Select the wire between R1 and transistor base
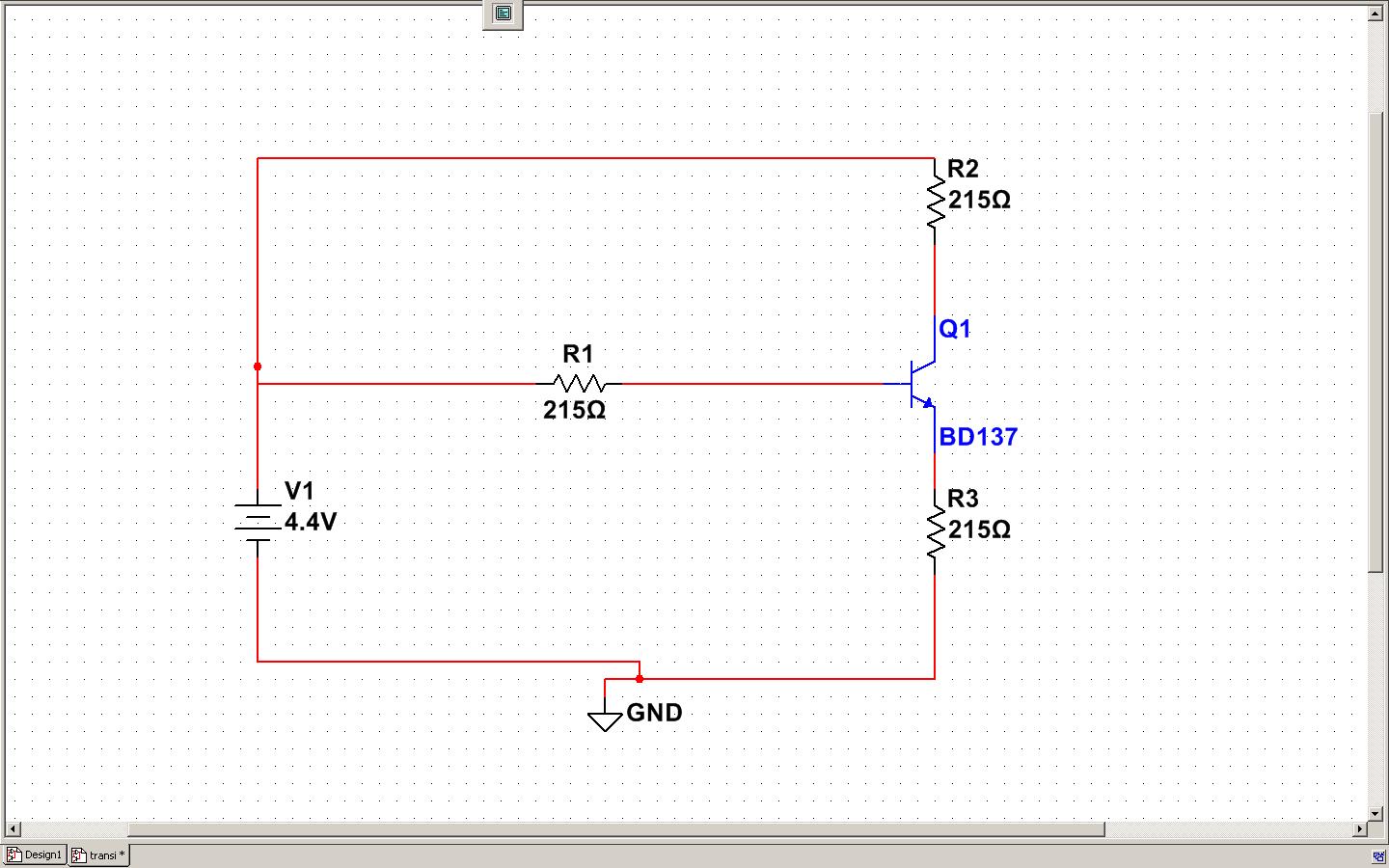This screenshot has height=868, width=1389. 754,383
